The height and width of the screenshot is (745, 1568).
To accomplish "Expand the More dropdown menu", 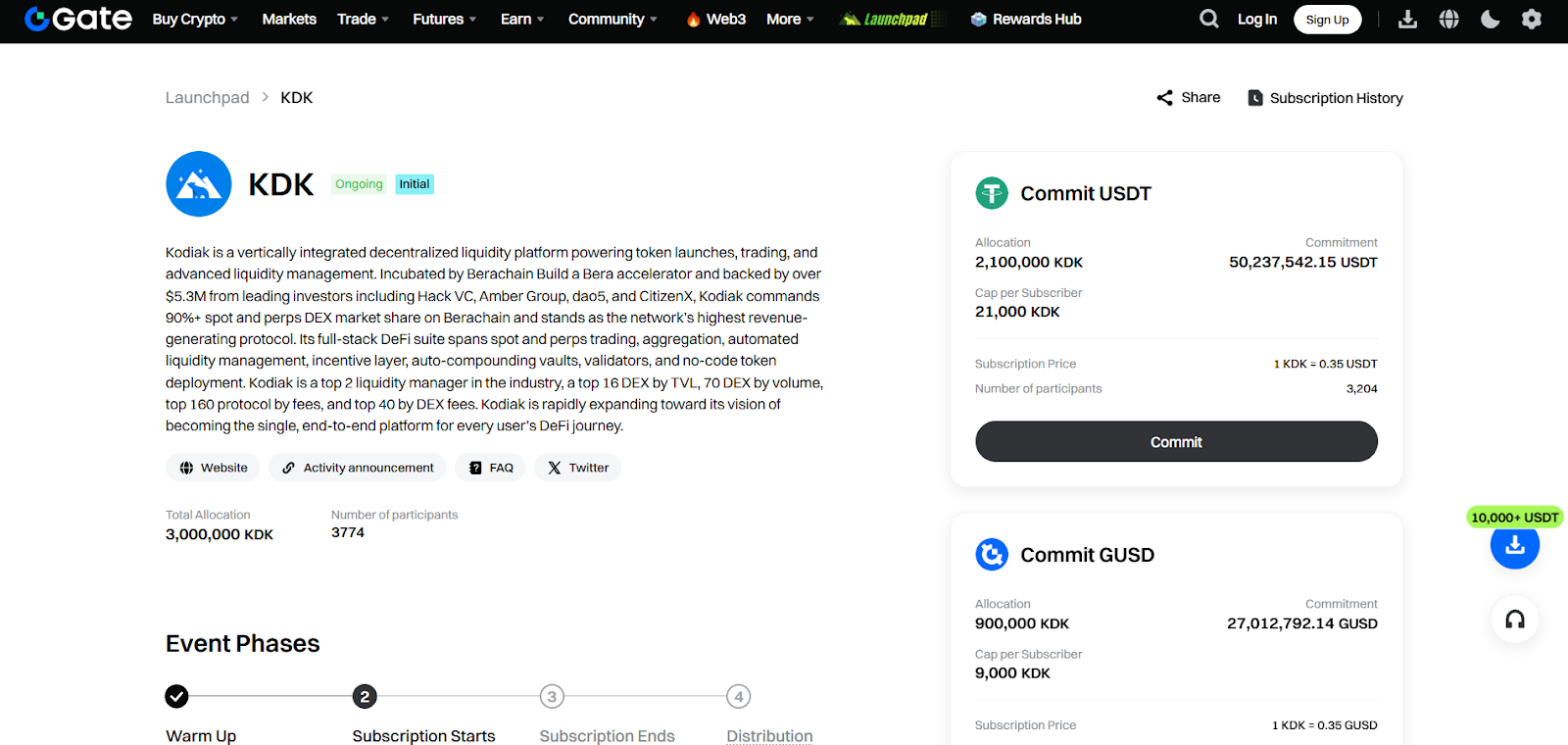I will tap(790, 19).
